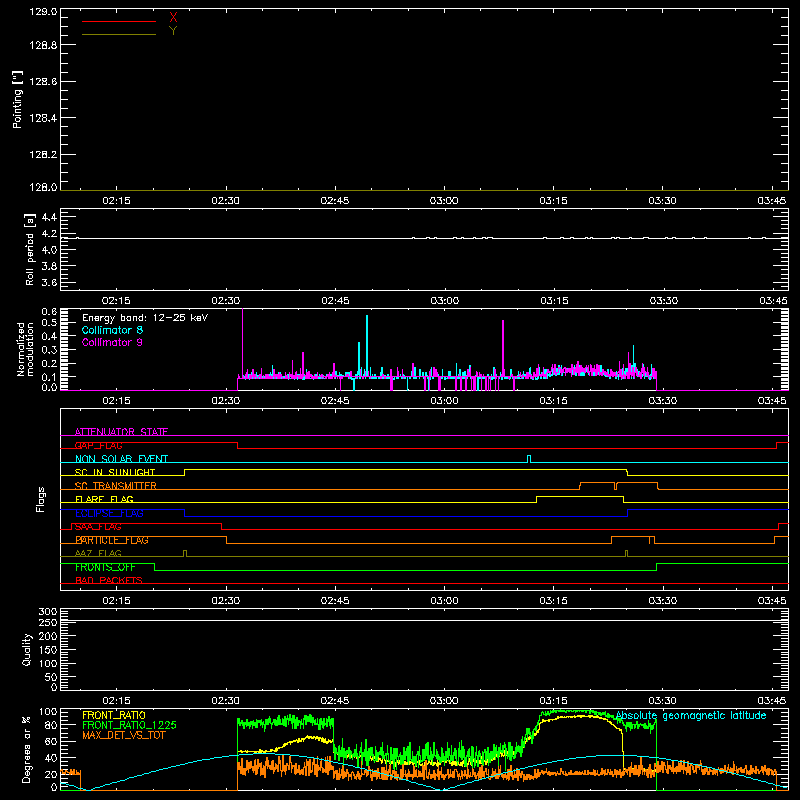This screenshot has width=800, height=800.
Task: Click tallest magenta spike near 02:30
Action: click(242, 342)
